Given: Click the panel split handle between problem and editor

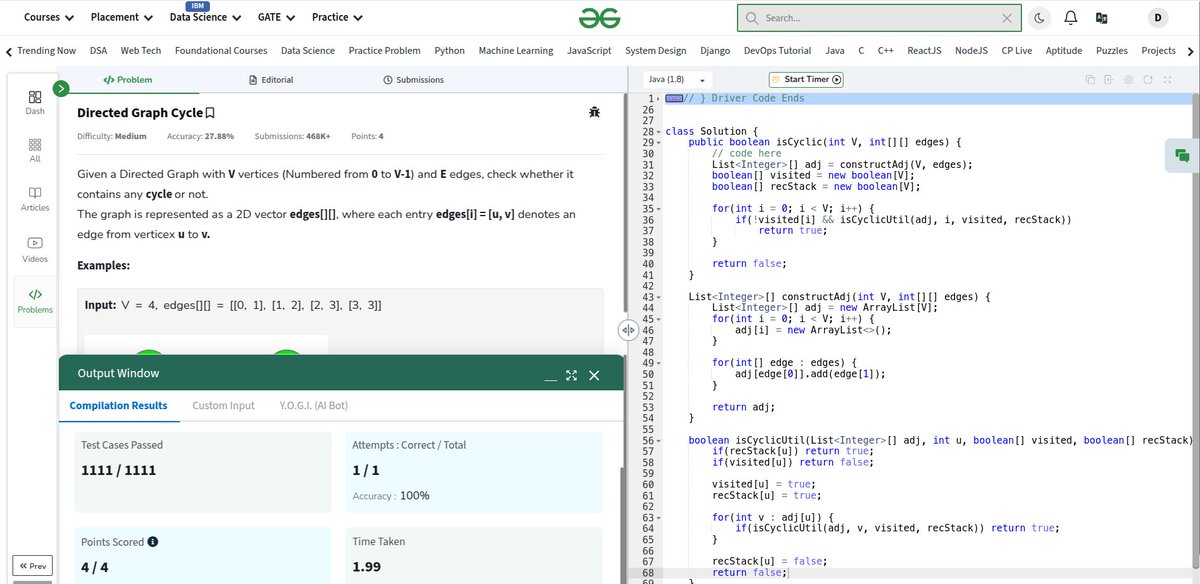Looking at the screenshot, I should 628,329.
